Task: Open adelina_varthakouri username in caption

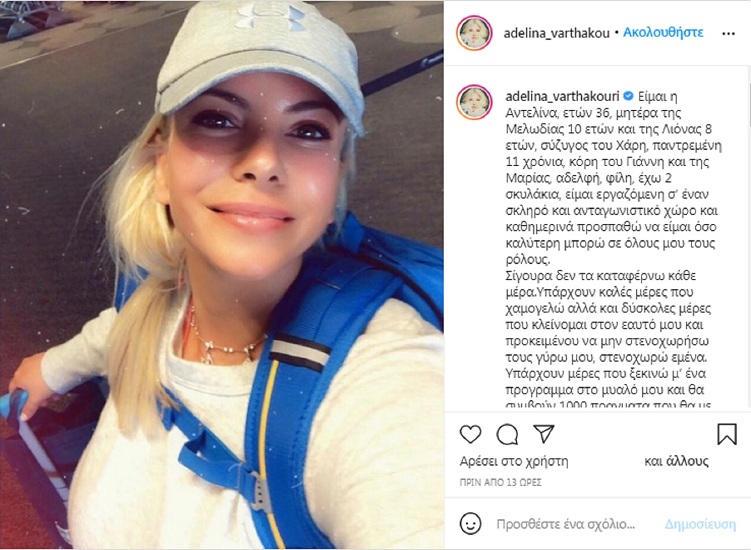Action: pyautogui.click(x=562, y=96)
